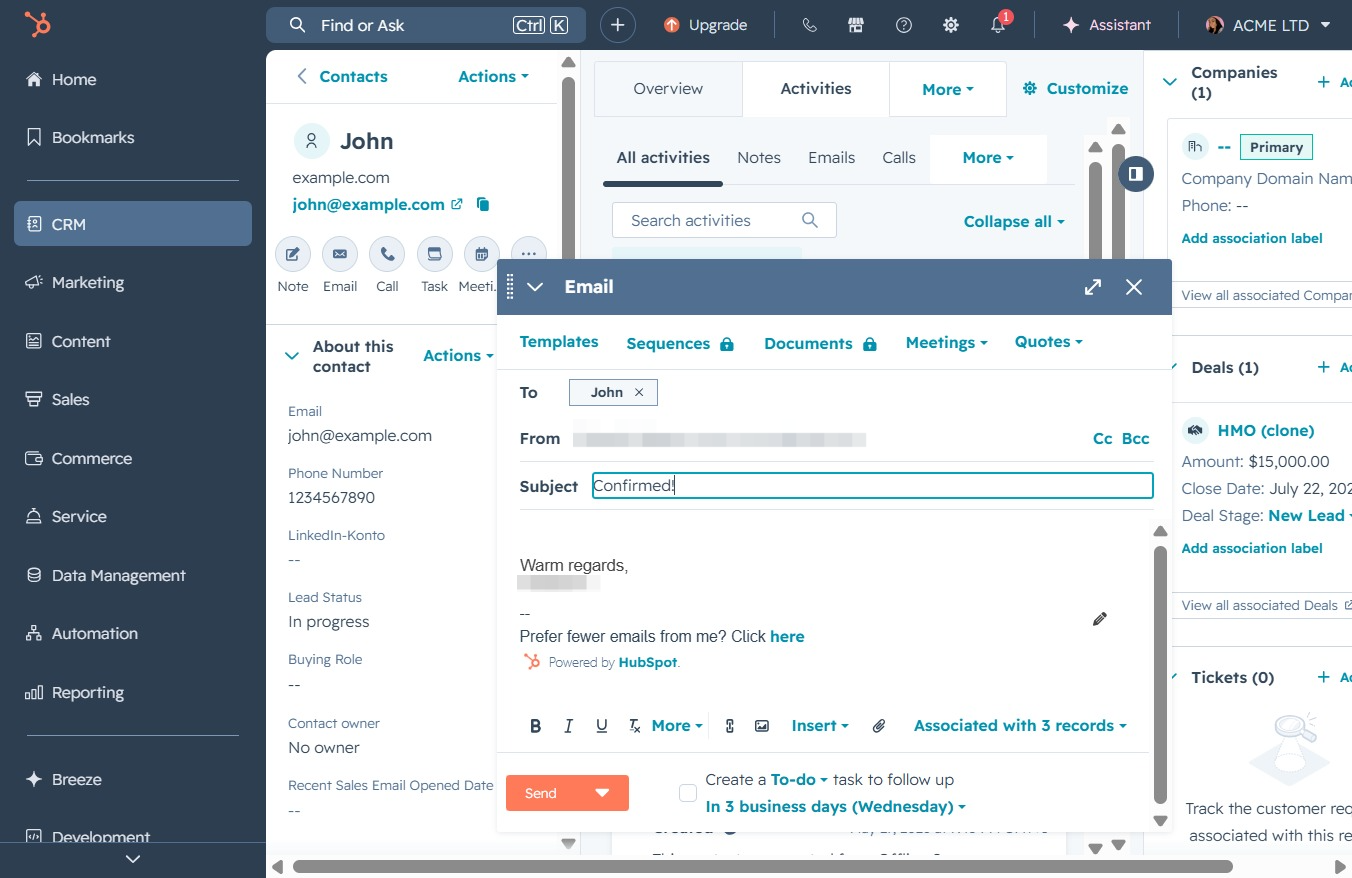This screenshot has height=878, width=1352.
Task: Open More formatting options dropdown
Action: click(677, 726)
